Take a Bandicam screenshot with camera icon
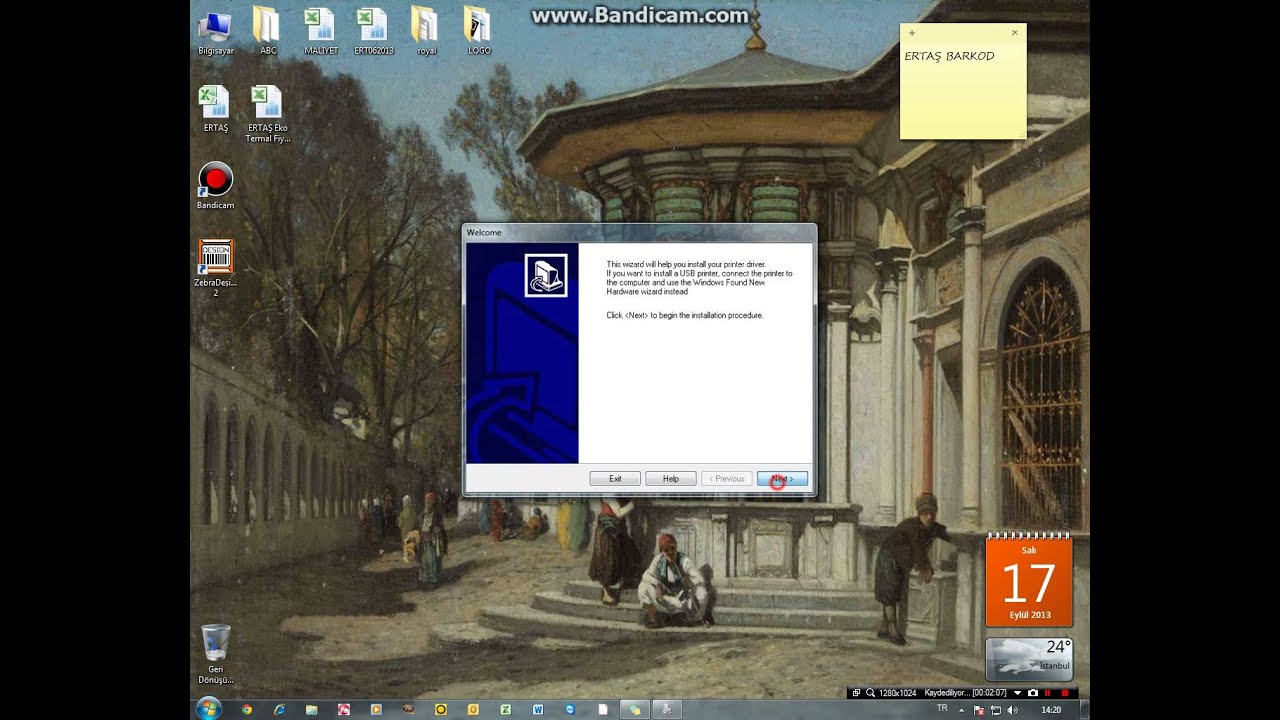This screenshot has height=720, width=1280. tap(1033, 693)
